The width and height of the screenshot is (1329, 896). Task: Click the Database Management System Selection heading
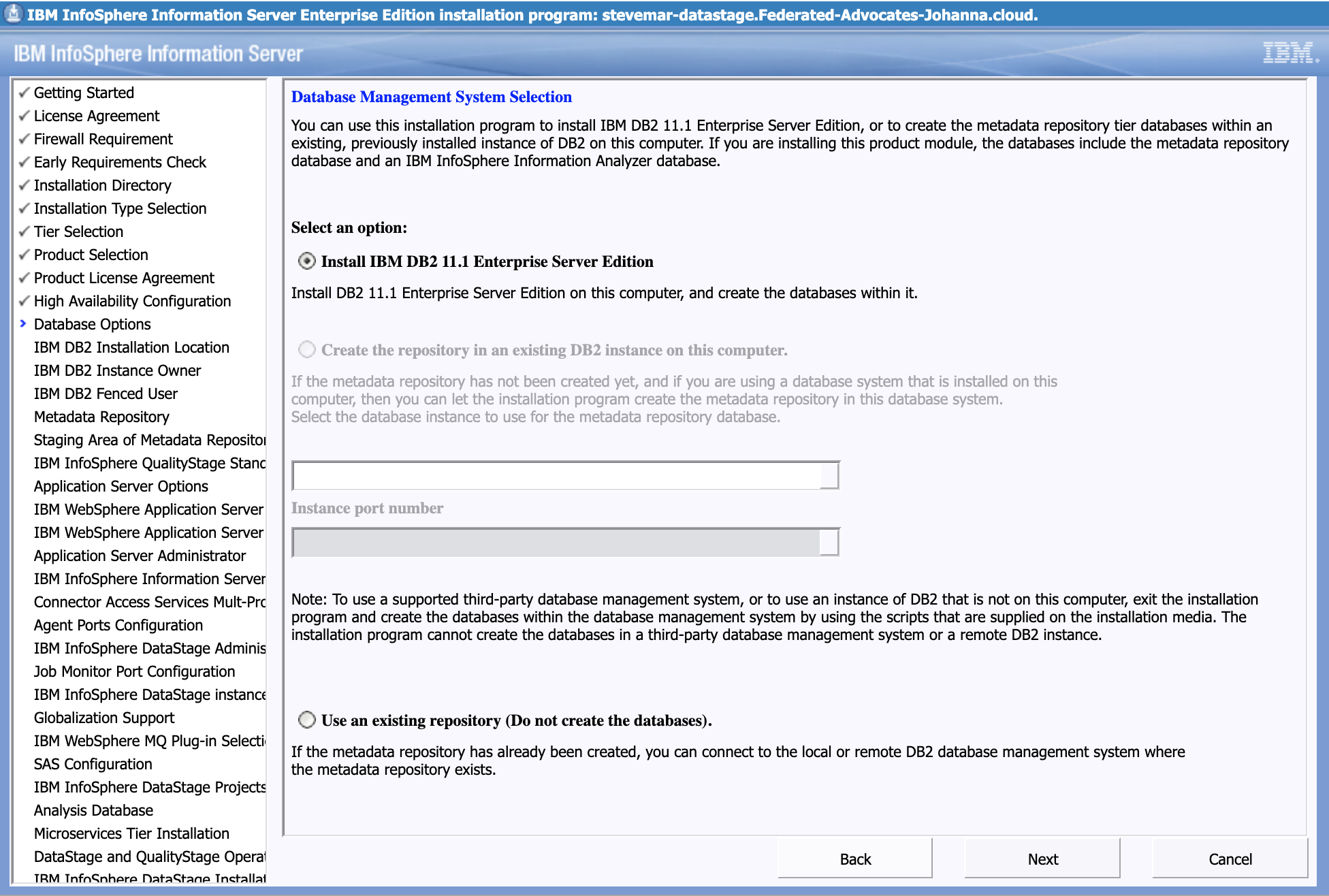(432, 97)
